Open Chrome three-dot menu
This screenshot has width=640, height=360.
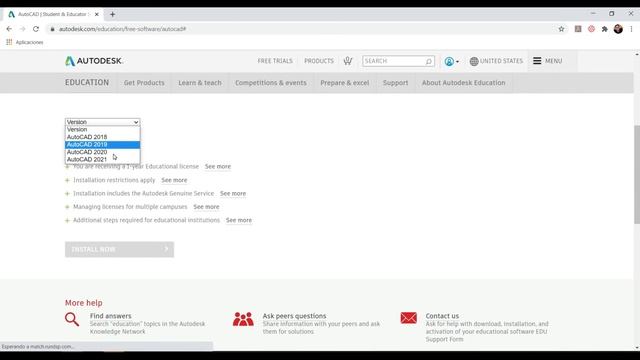631,29
